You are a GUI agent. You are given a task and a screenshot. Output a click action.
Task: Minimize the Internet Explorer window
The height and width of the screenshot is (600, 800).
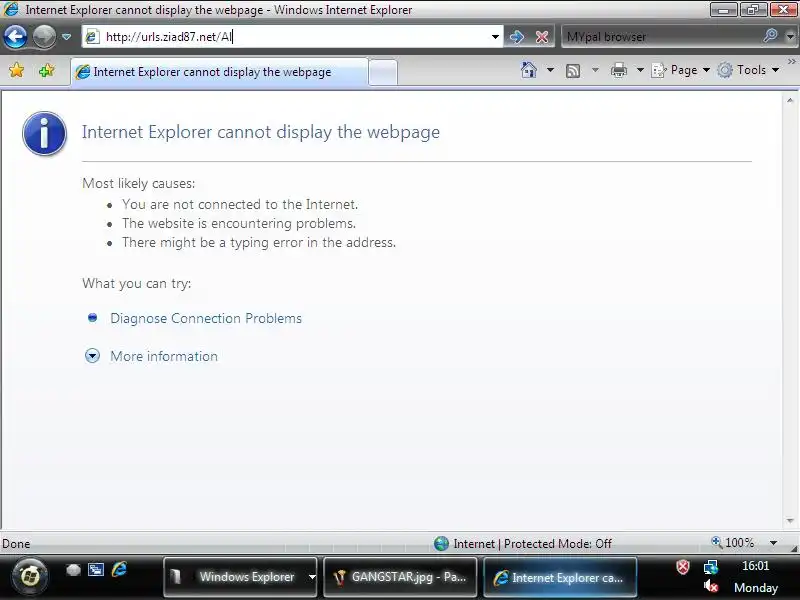coord(723,9)
